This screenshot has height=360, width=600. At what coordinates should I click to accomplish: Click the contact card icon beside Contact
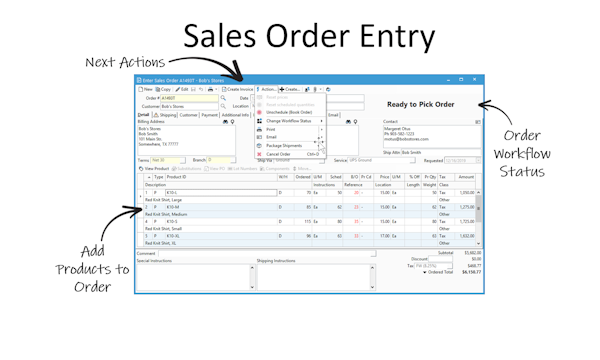pyautogui.click(x=478, y=122)
